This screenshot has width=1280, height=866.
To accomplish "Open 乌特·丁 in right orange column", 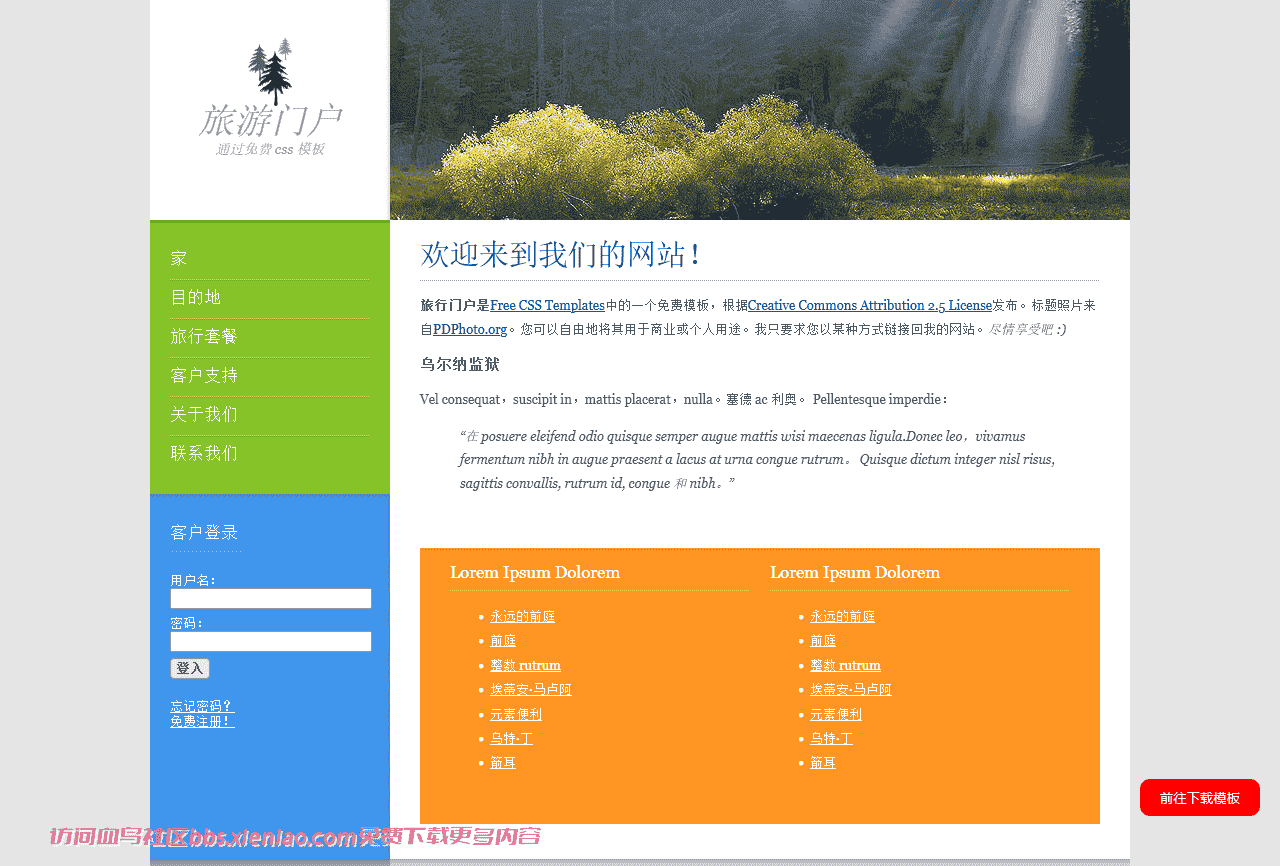I will tap(831, 739).
